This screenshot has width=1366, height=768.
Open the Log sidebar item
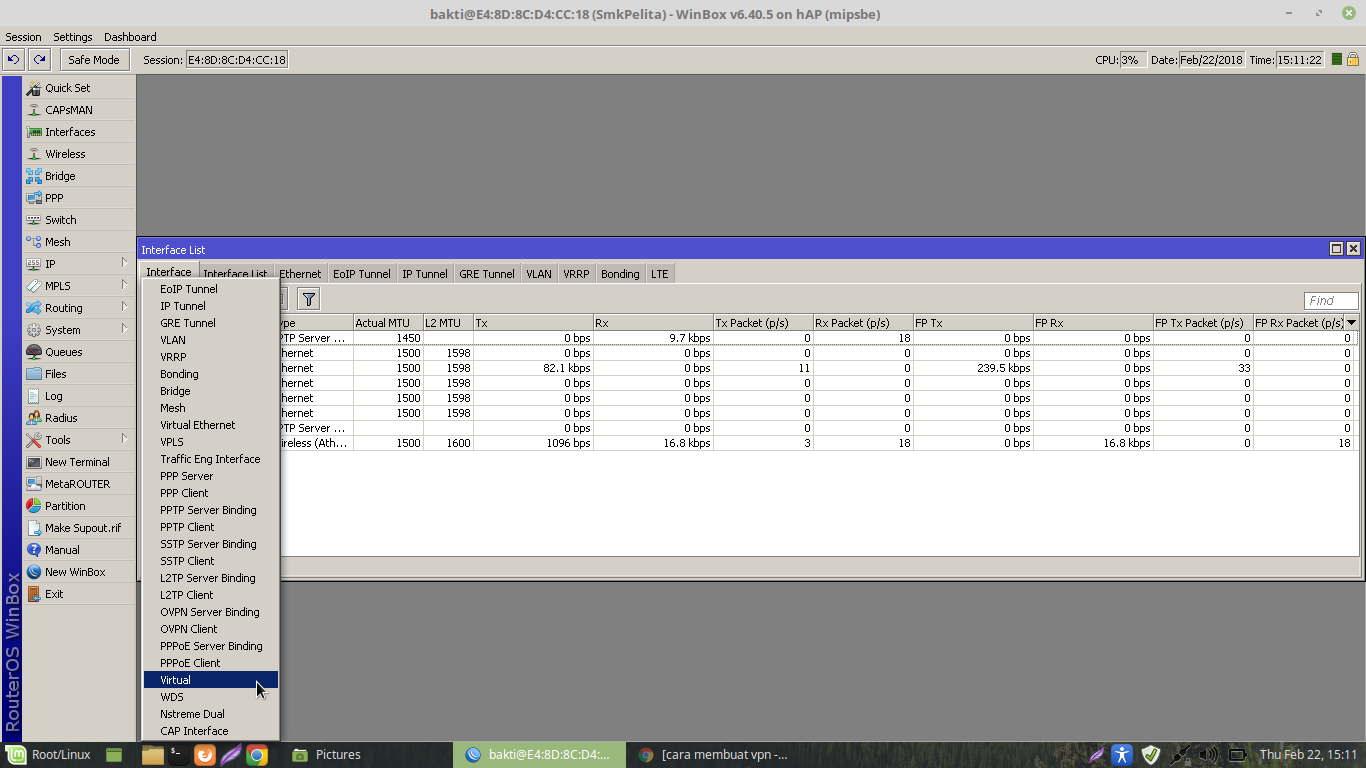tap(79, 396)
